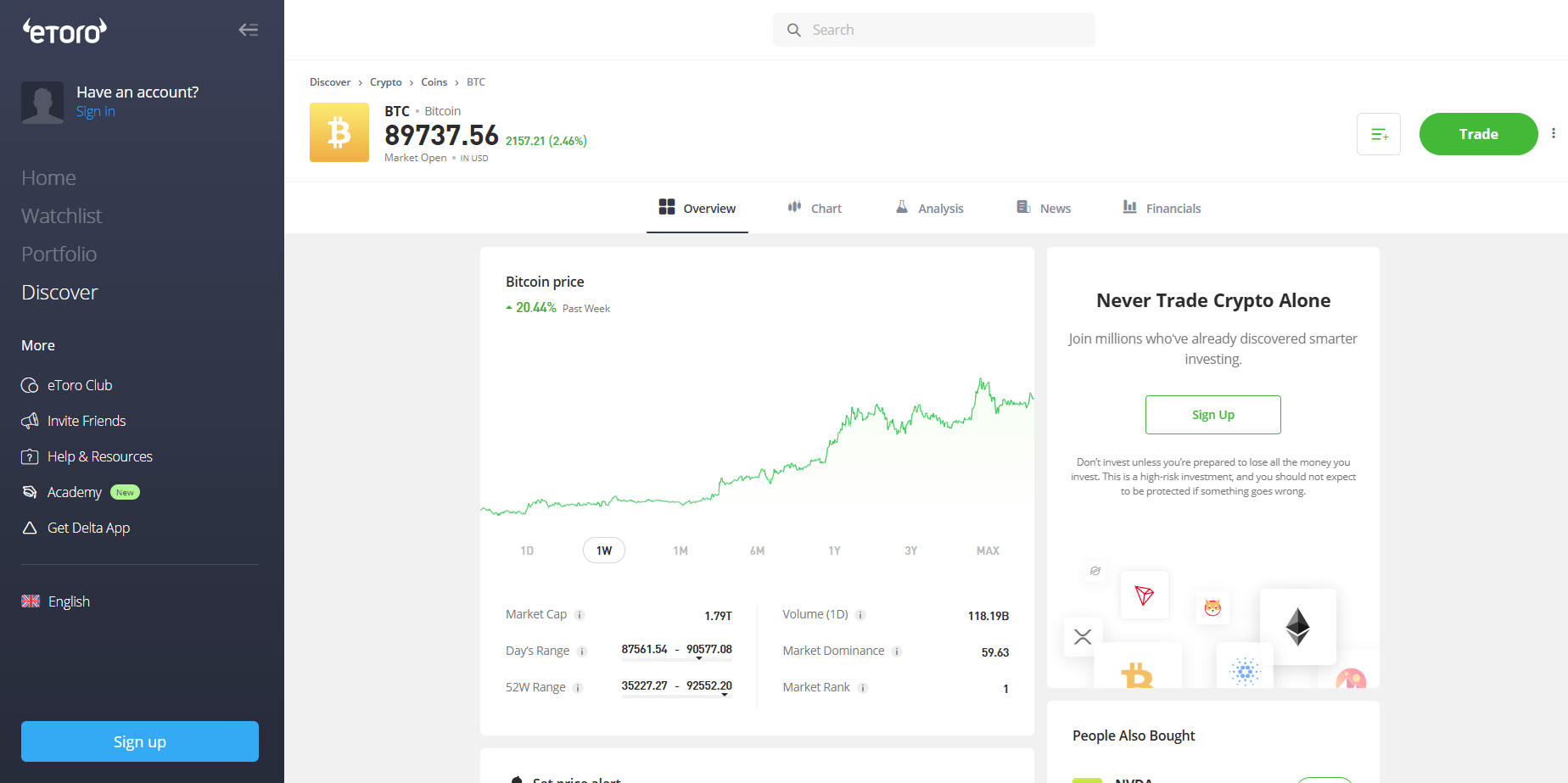Click the Ethereum coin card

[1298, 627]
